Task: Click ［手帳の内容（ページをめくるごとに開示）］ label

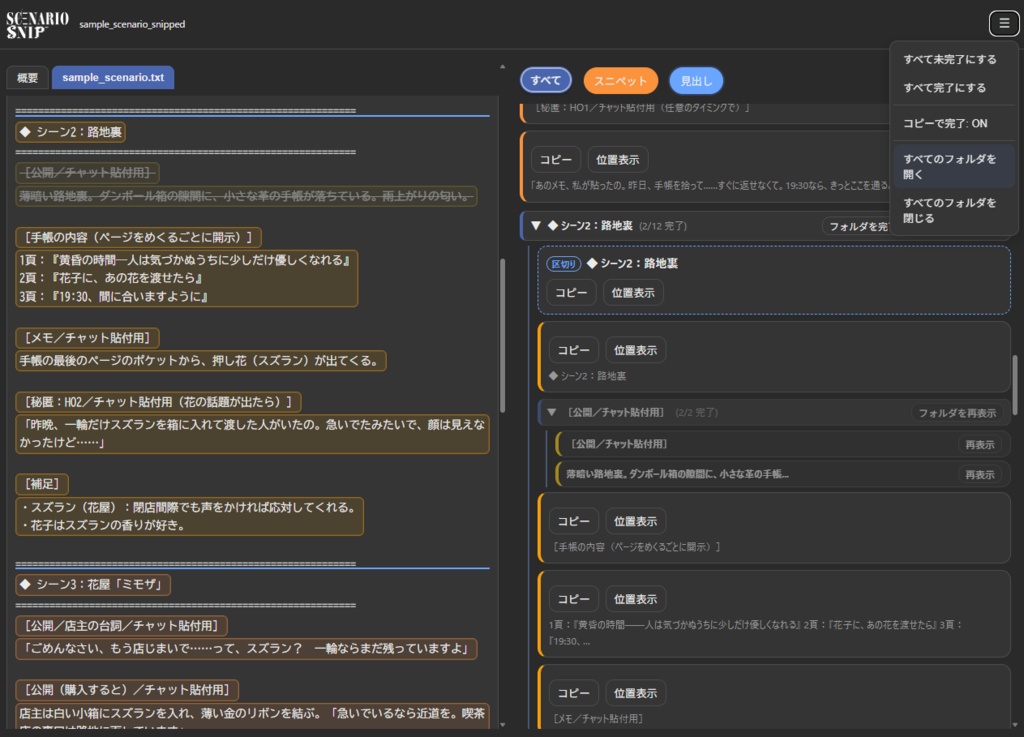Action: 138,236
